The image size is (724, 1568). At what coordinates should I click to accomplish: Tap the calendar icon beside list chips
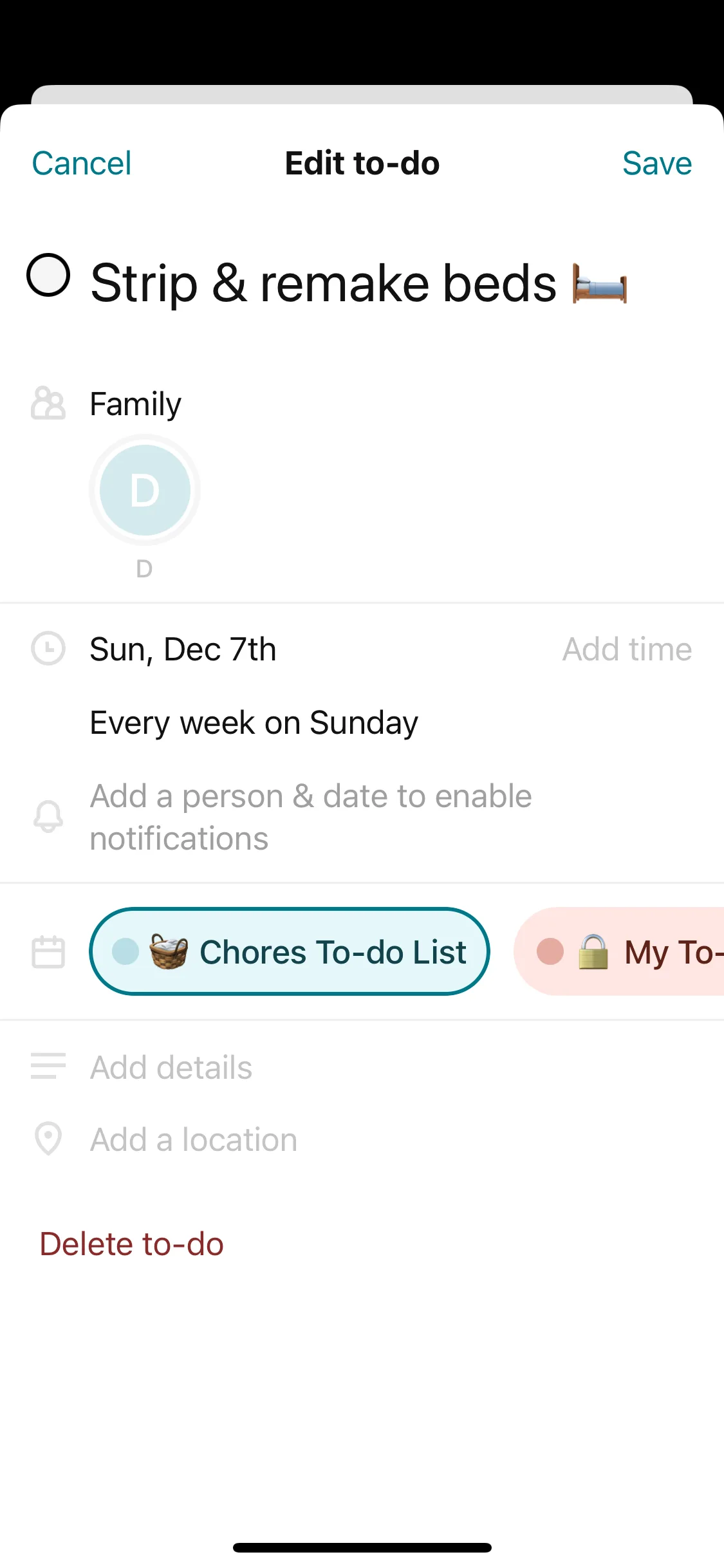[x=48, y=951]
